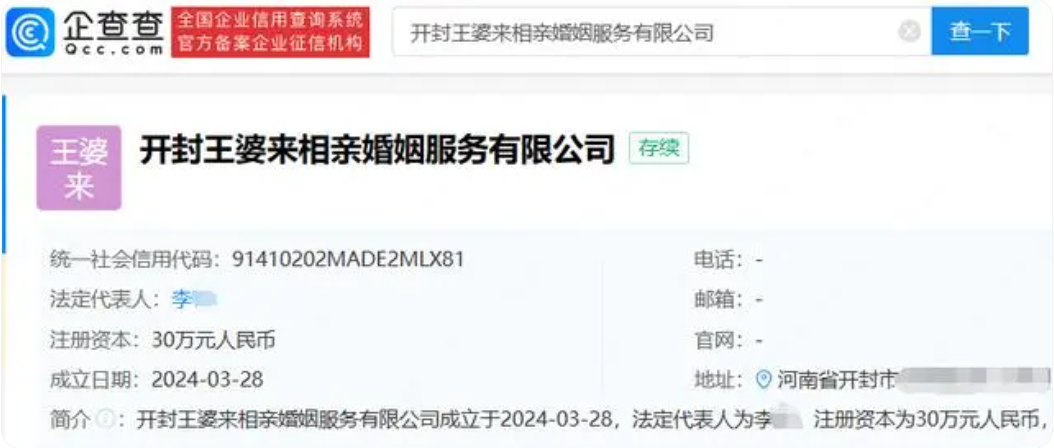Click the location pin icon beside 河南省开封市
Image resolution: width=1054 pixels, height=448 pixels.
[764, 379]
